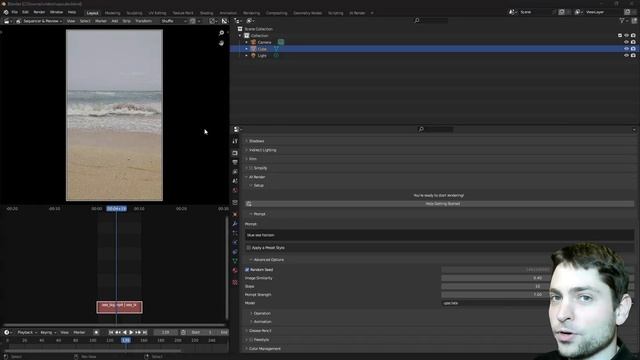640x360 pixels.
Task: Click the play animation button
Action: pyautogui.click(x=131, y=332)
